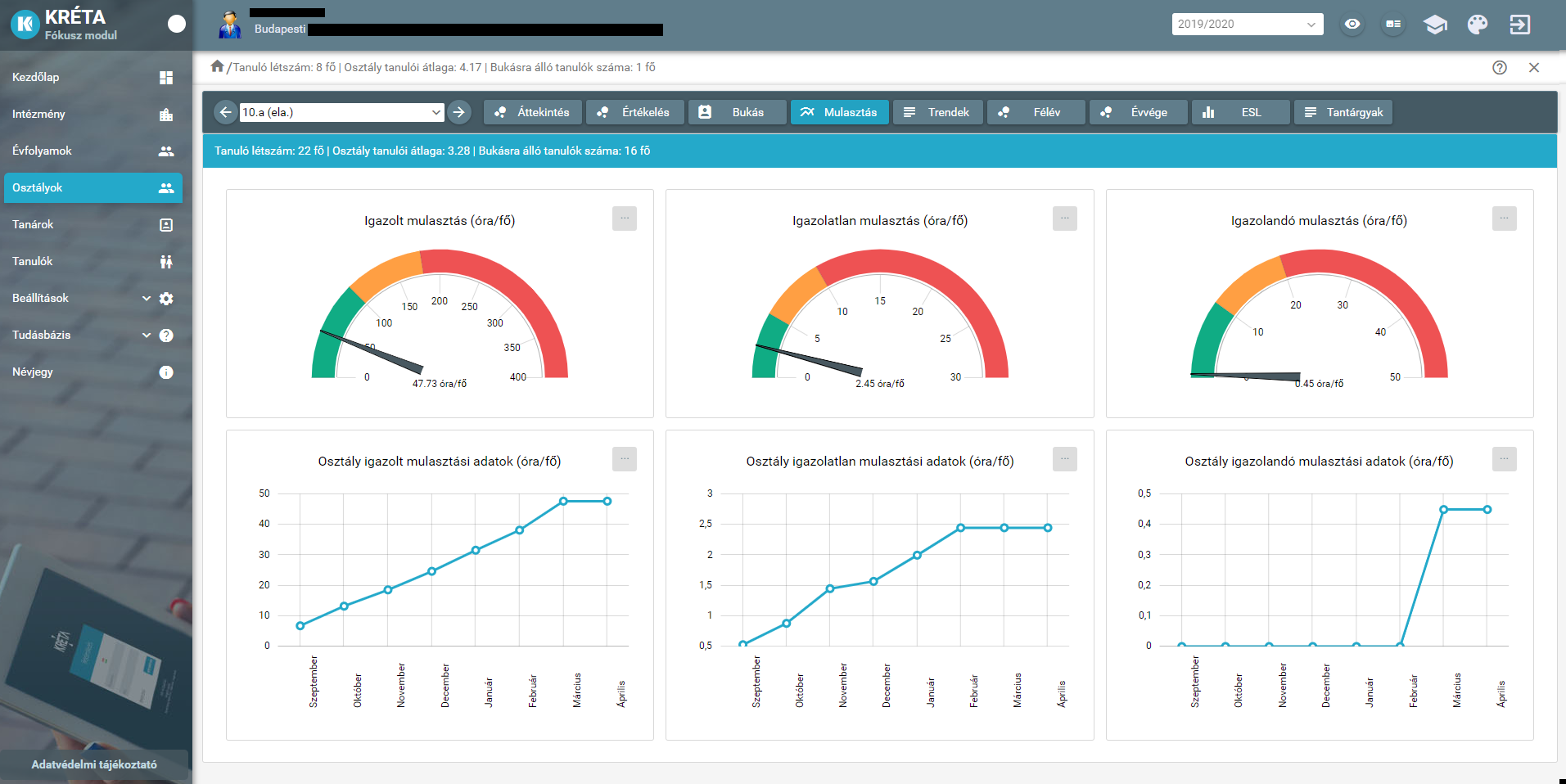Click the Március point on igazolandó chart

[1444, 509]
